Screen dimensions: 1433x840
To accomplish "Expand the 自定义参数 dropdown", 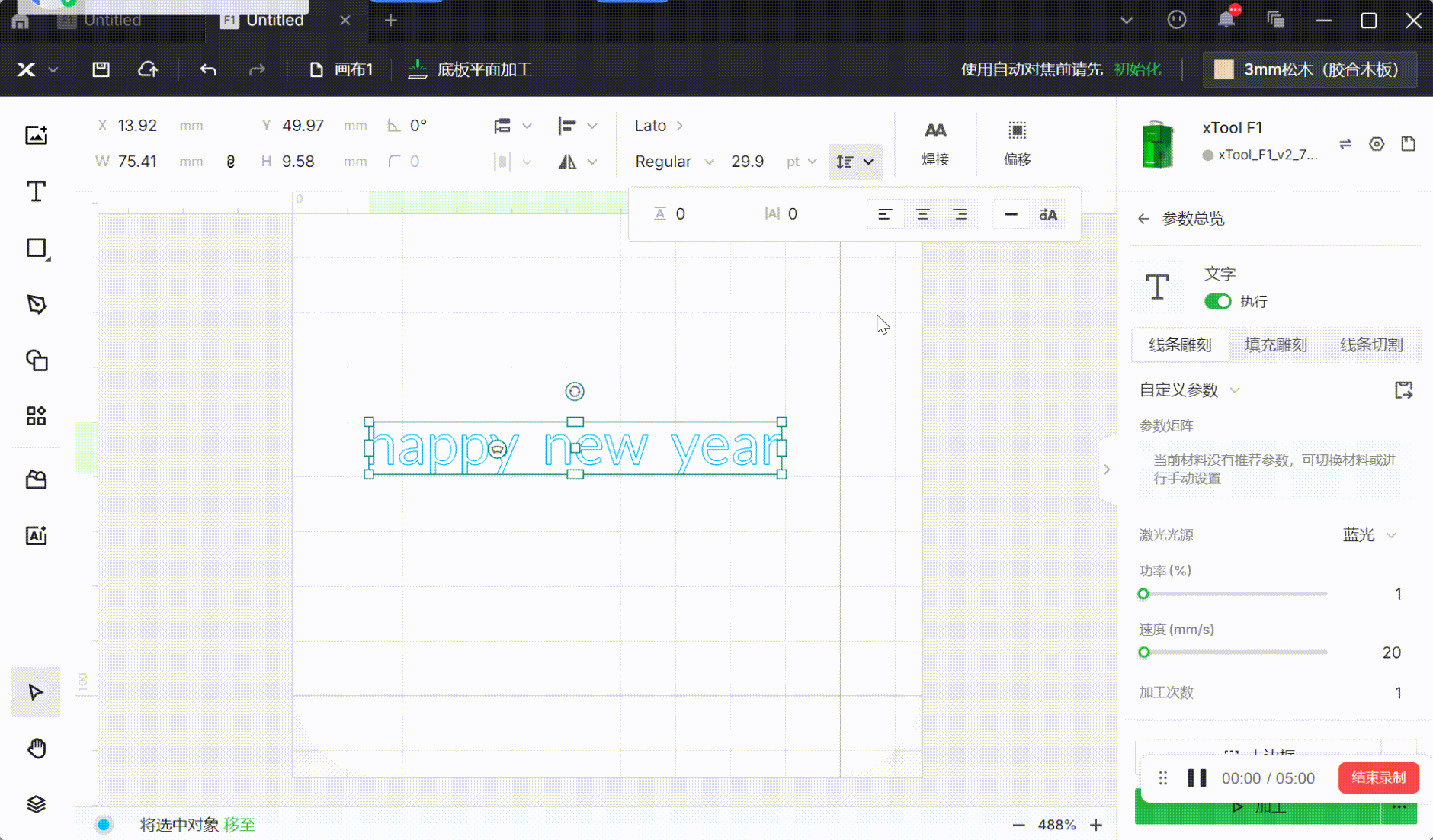I will (x=1189, y=390).
